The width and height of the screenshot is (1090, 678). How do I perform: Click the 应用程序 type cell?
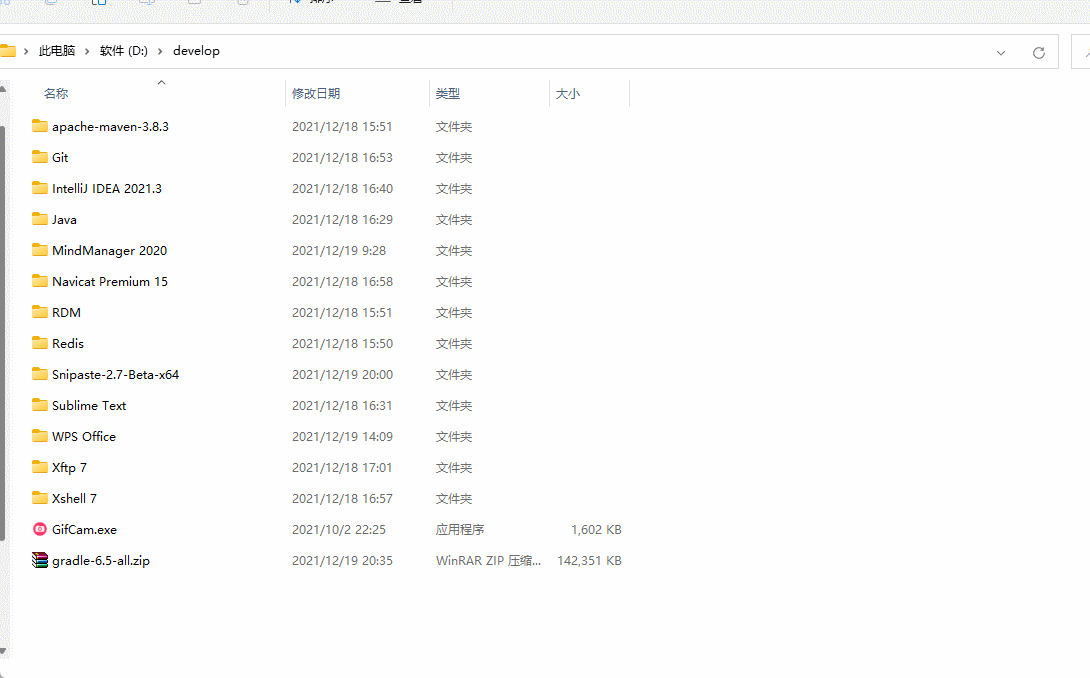pos(460,529)
